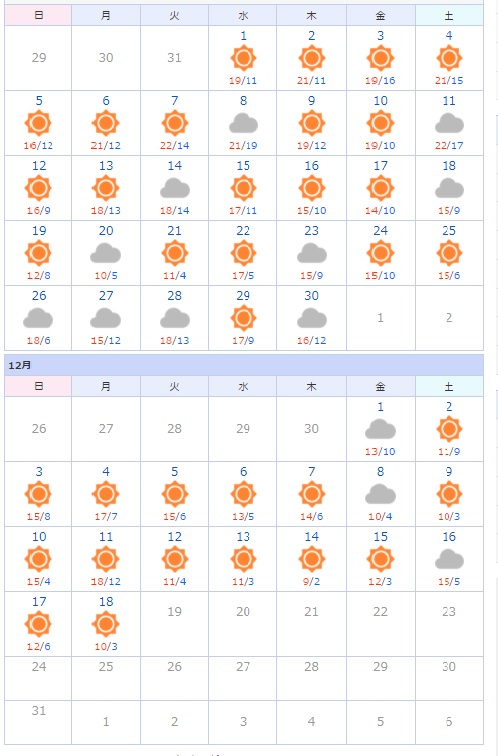Click the greyed date 29 in late October
498x756 pixels.
pyautogui.click(x=39, y=58)
